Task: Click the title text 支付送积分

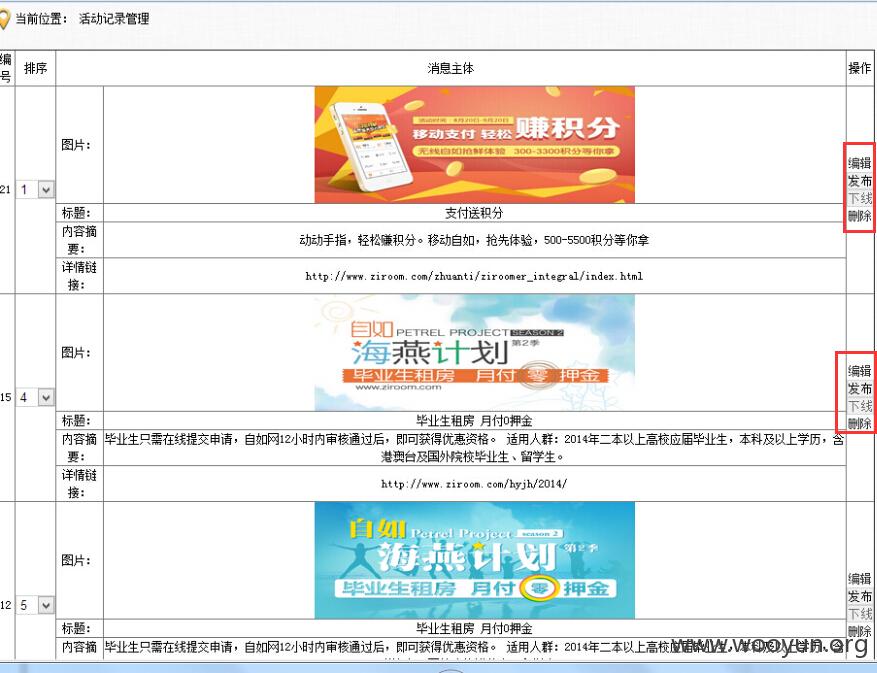Action: 474,213
